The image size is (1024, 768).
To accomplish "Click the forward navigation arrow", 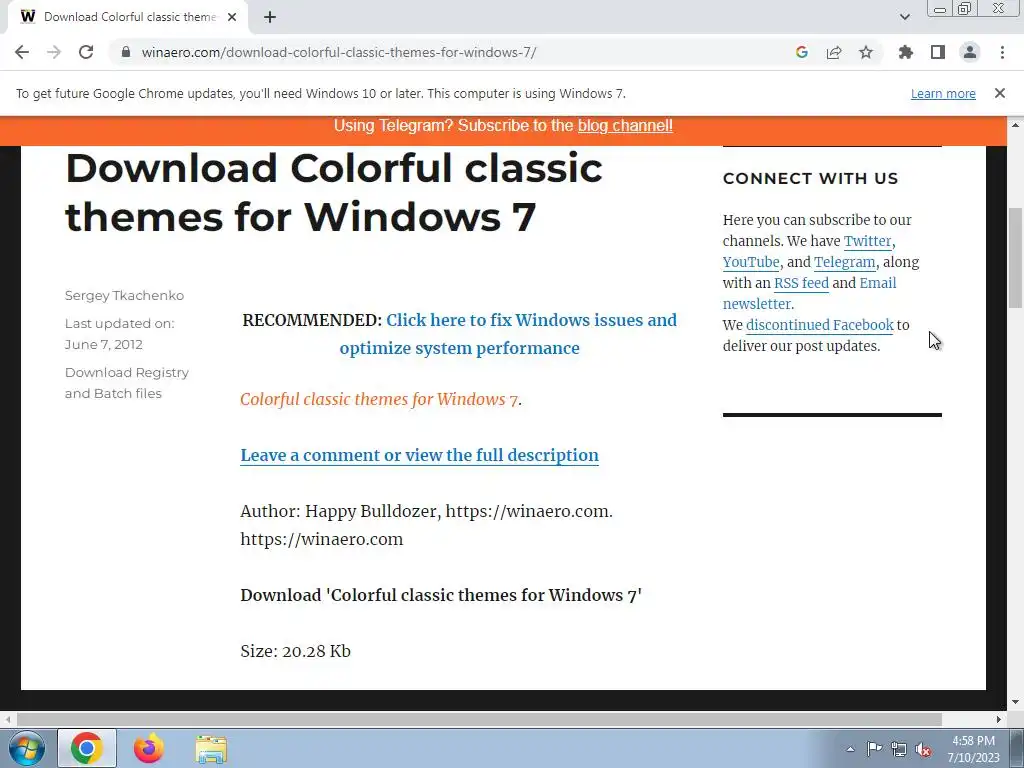I will 54,52.
